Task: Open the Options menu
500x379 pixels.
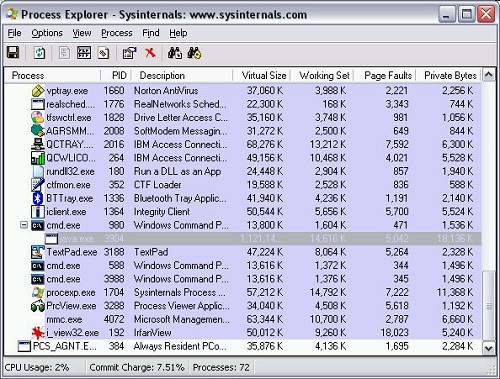Action: tap(47, 33)
